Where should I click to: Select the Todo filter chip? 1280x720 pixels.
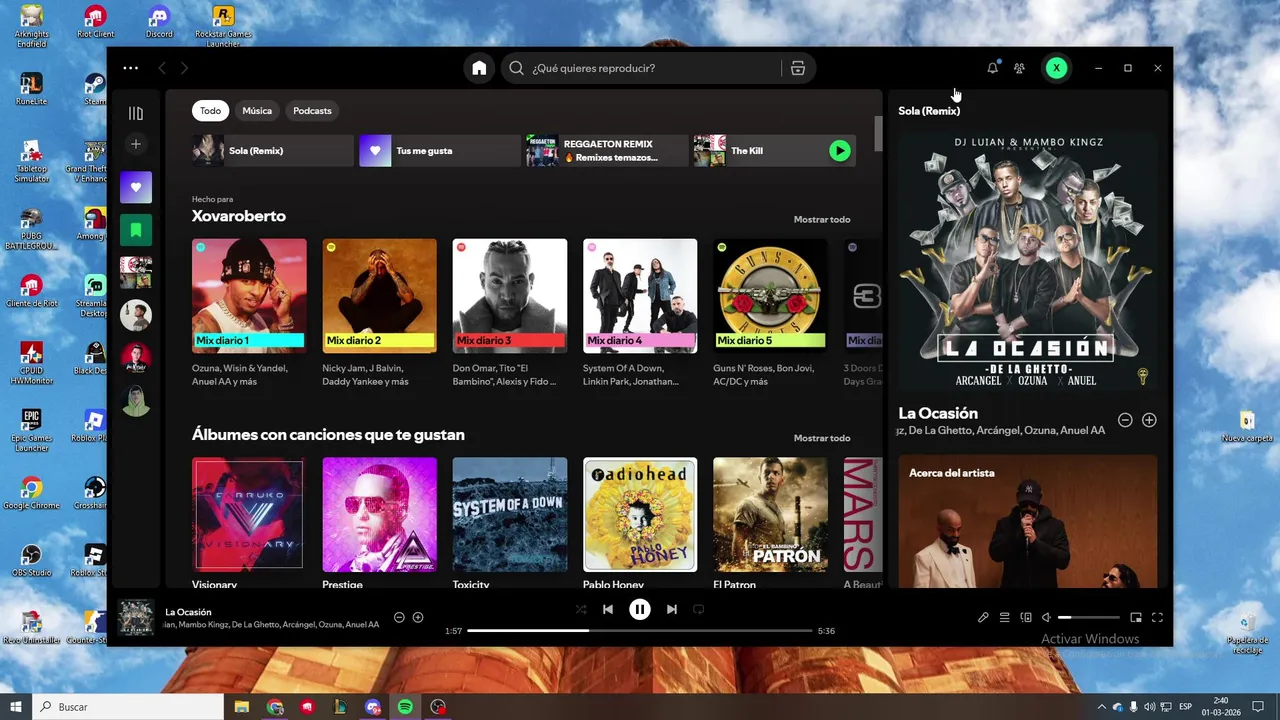pyautogui.click(x=210, y=111)
